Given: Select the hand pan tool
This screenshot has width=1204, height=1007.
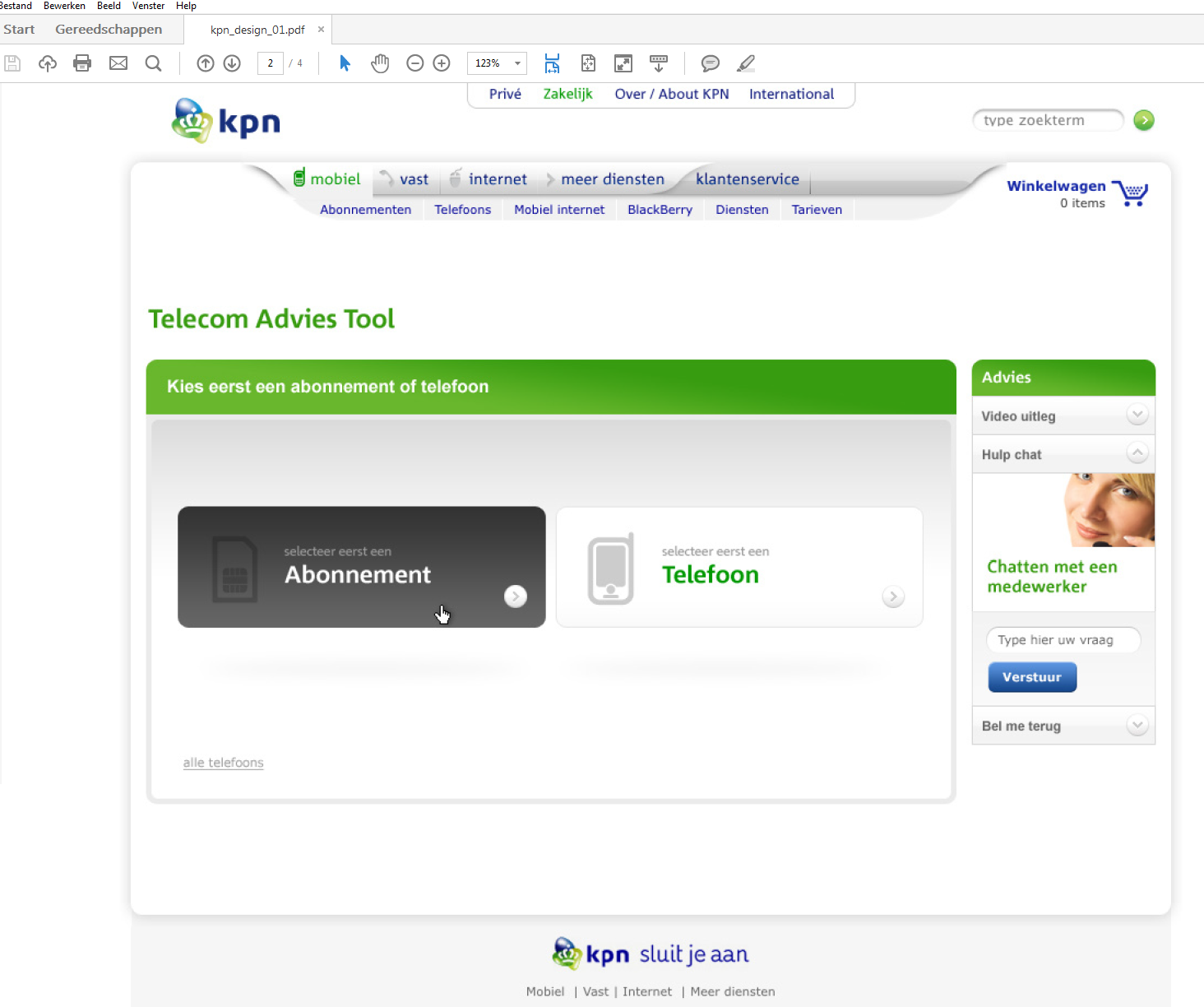Looking at the screenshot, I should click(379, 63).
